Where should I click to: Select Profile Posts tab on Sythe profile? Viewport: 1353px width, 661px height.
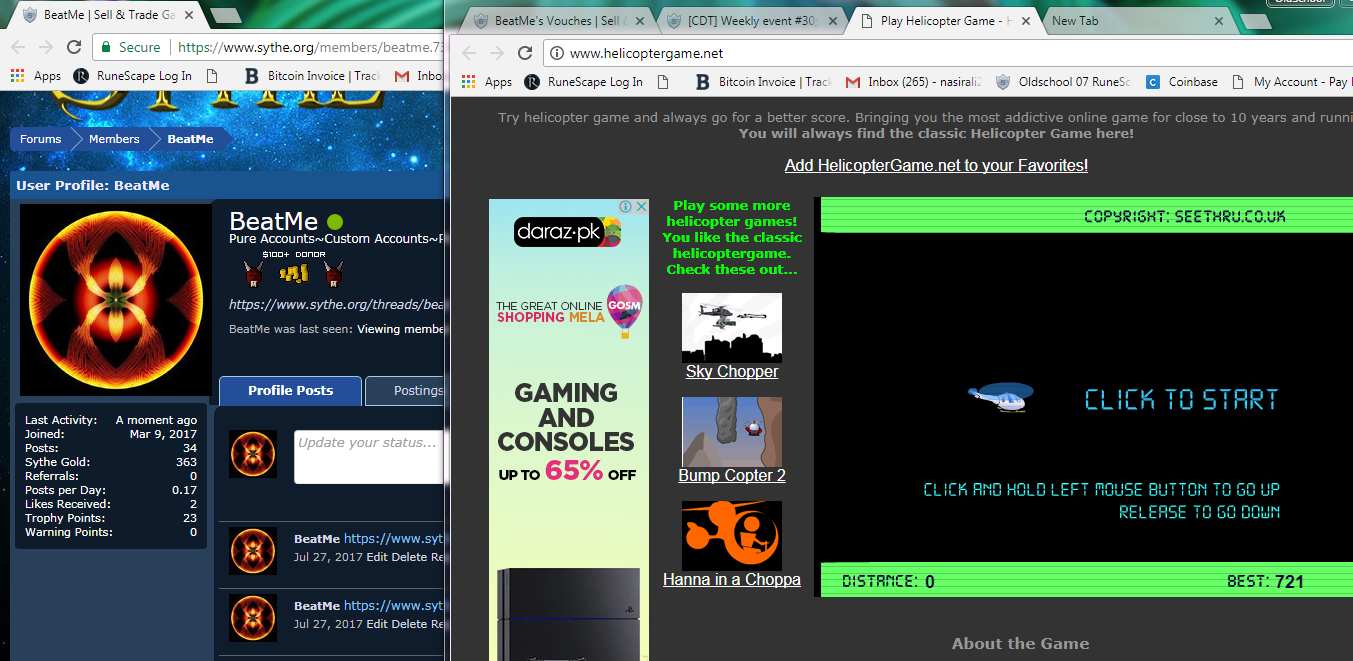pyautogui.click(x=291, y=390)
